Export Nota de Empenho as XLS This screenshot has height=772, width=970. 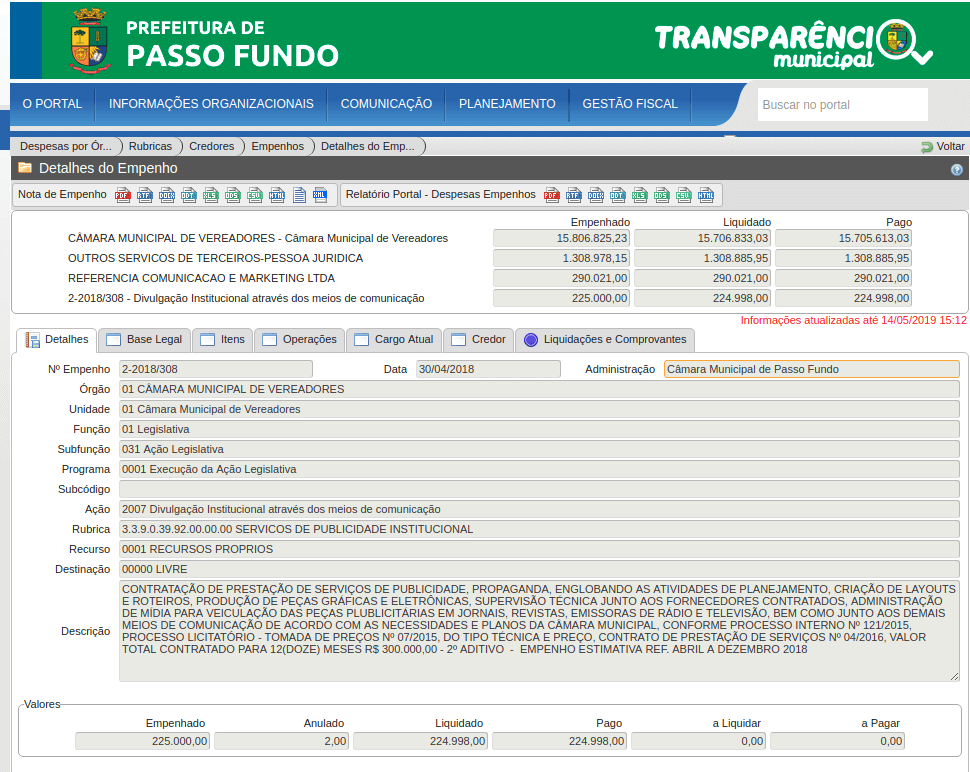click(x=211, y=195)
